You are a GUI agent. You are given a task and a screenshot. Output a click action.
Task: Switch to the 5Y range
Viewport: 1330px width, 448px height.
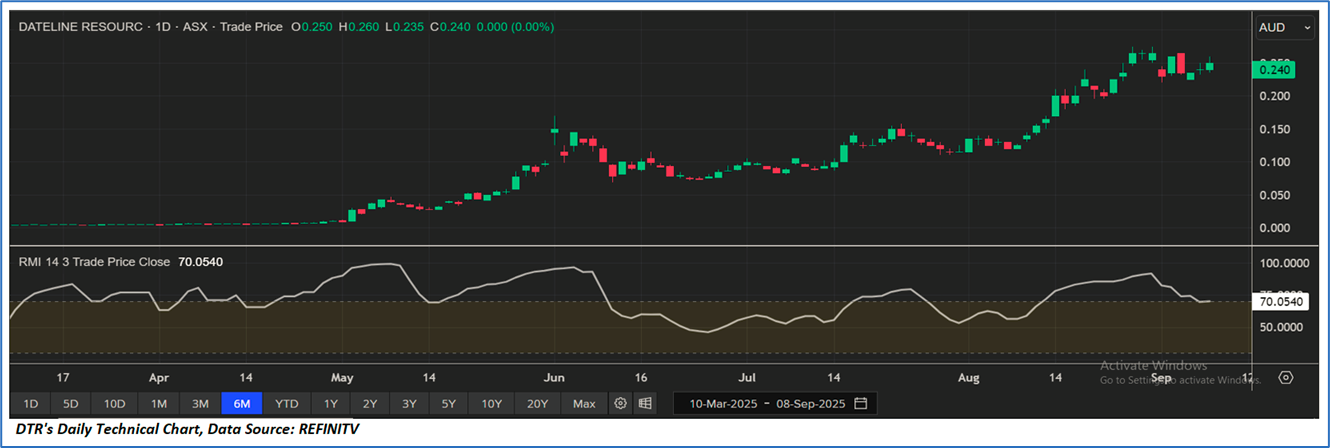click(x=448, y=404)
